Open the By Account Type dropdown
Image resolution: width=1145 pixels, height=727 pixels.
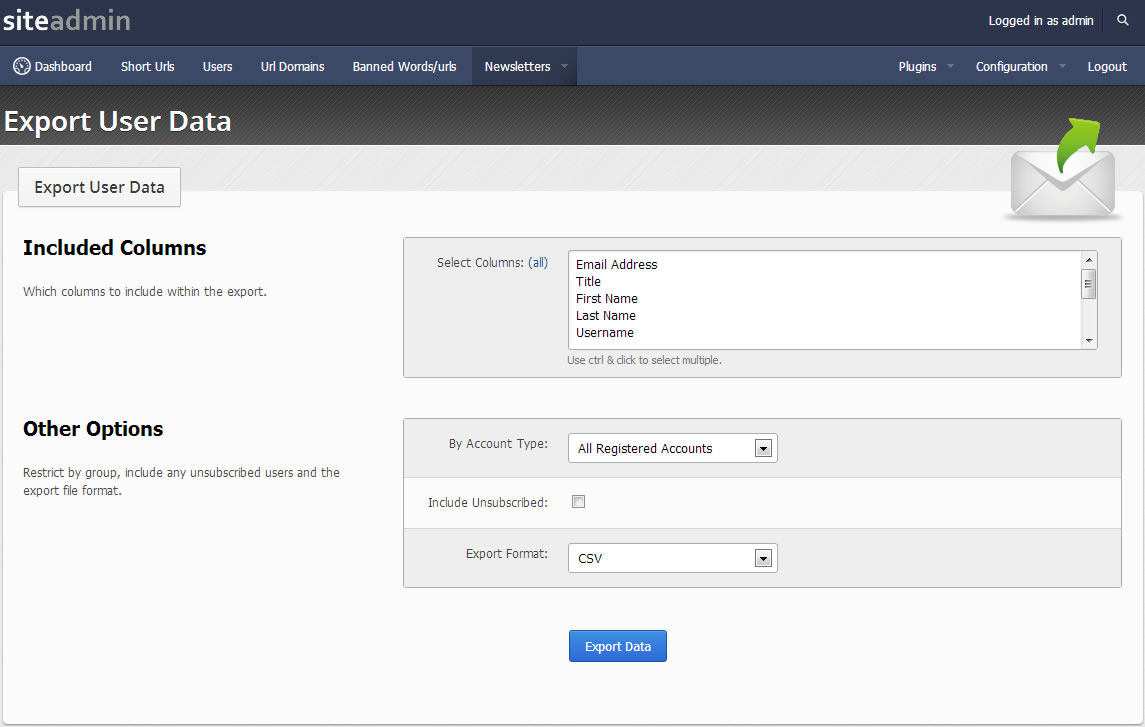tap(672, 448)
